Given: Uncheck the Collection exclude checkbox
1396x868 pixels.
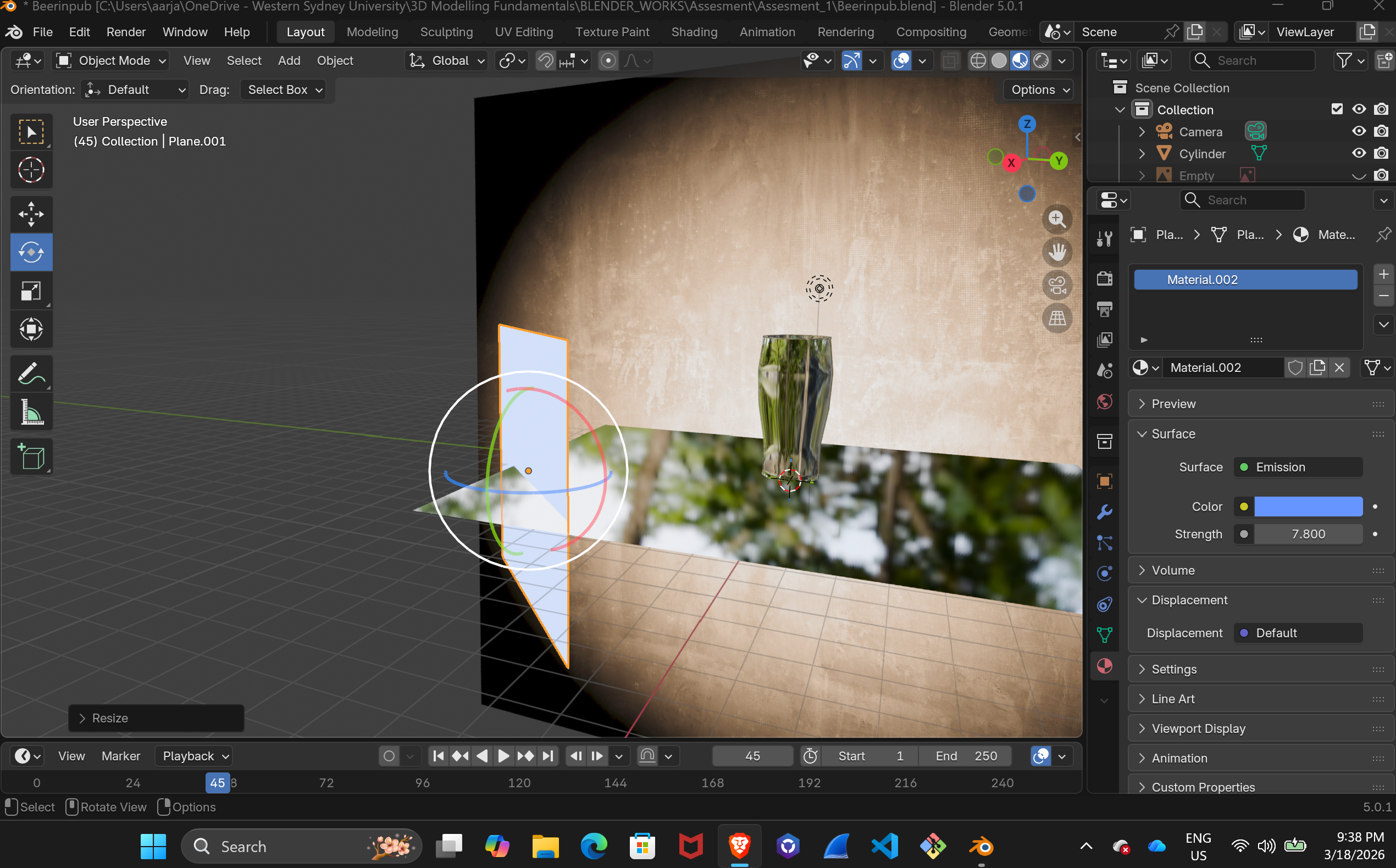Looking at the screenshot, I should [x=1337, y=109].
